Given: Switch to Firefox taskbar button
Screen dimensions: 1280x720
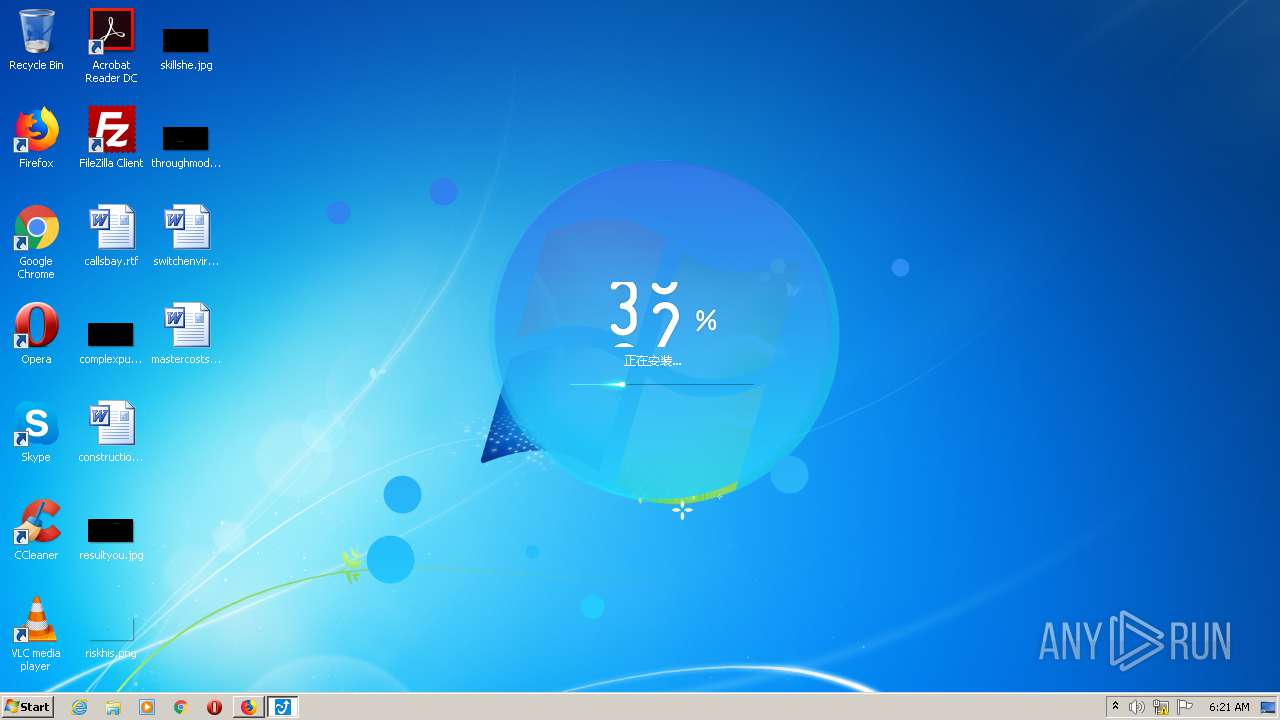Looking at the screenshot, I should pos(248,707).
